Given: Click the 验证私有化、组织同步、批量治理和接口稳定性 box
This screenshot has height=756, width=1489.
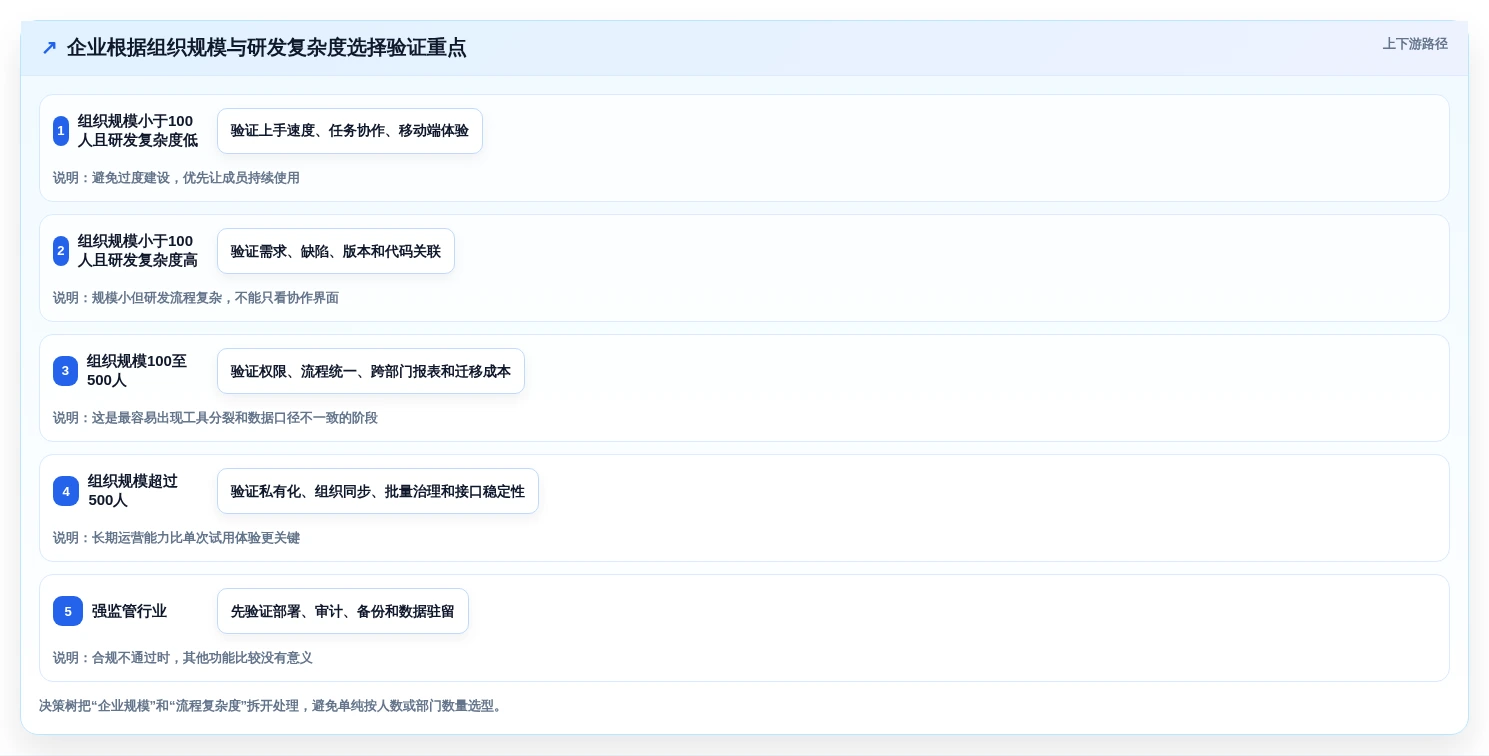Looking at the screenshot, I should (x=378, y=491).
